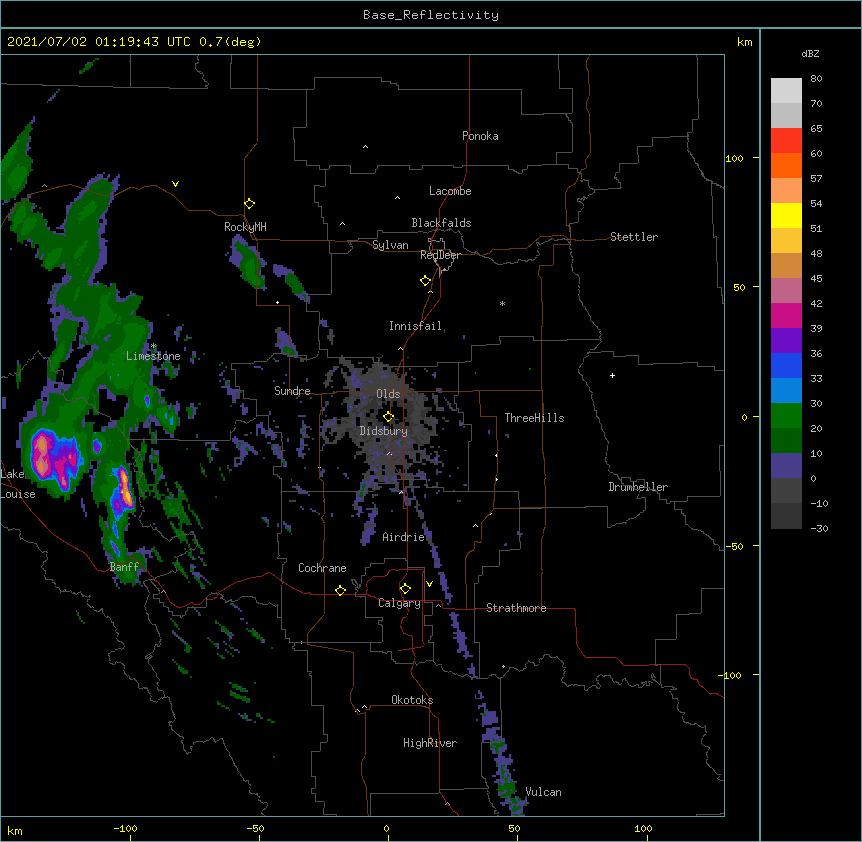Pick the yellow 51–54 dBZ legend swatch
The image size is (862, 842).
786,215
